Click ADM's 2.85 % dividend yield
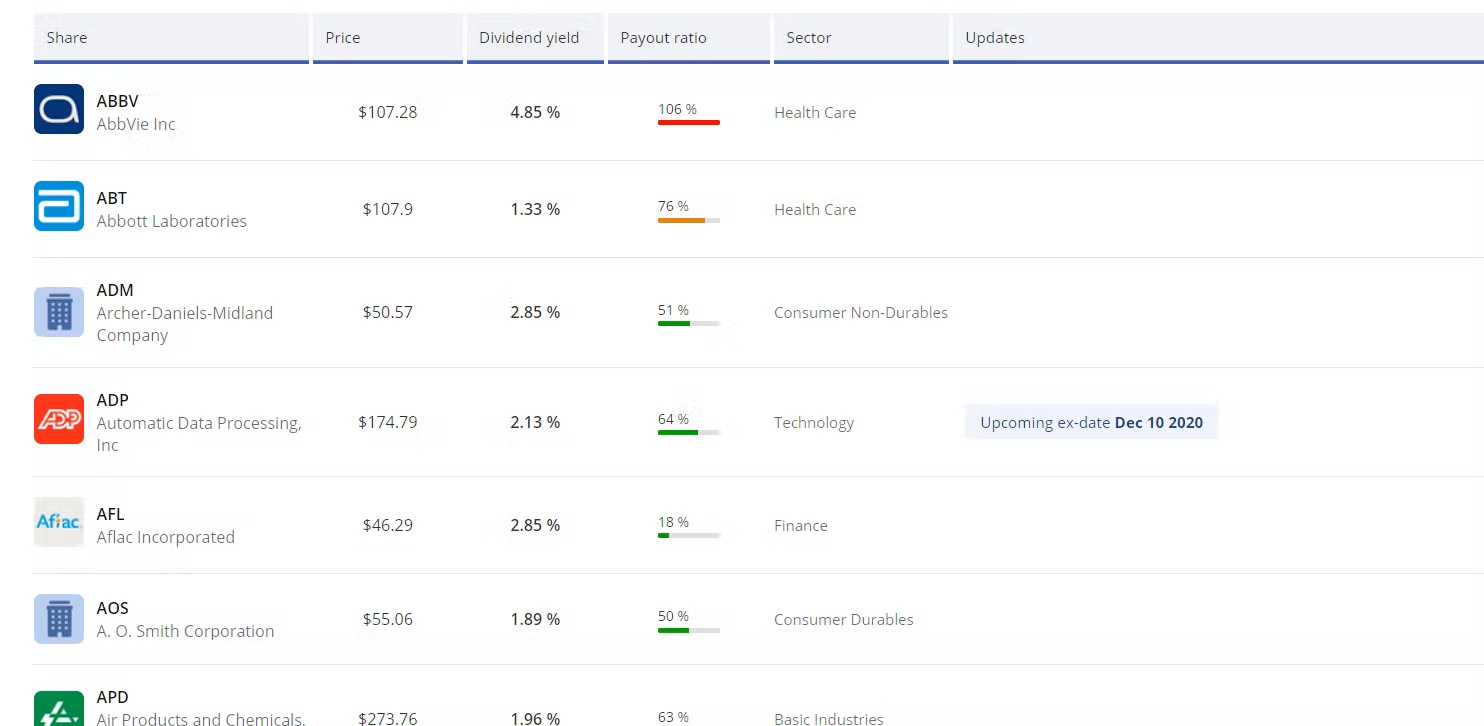Screen dimensions: 1484x726 pos(535,312)
